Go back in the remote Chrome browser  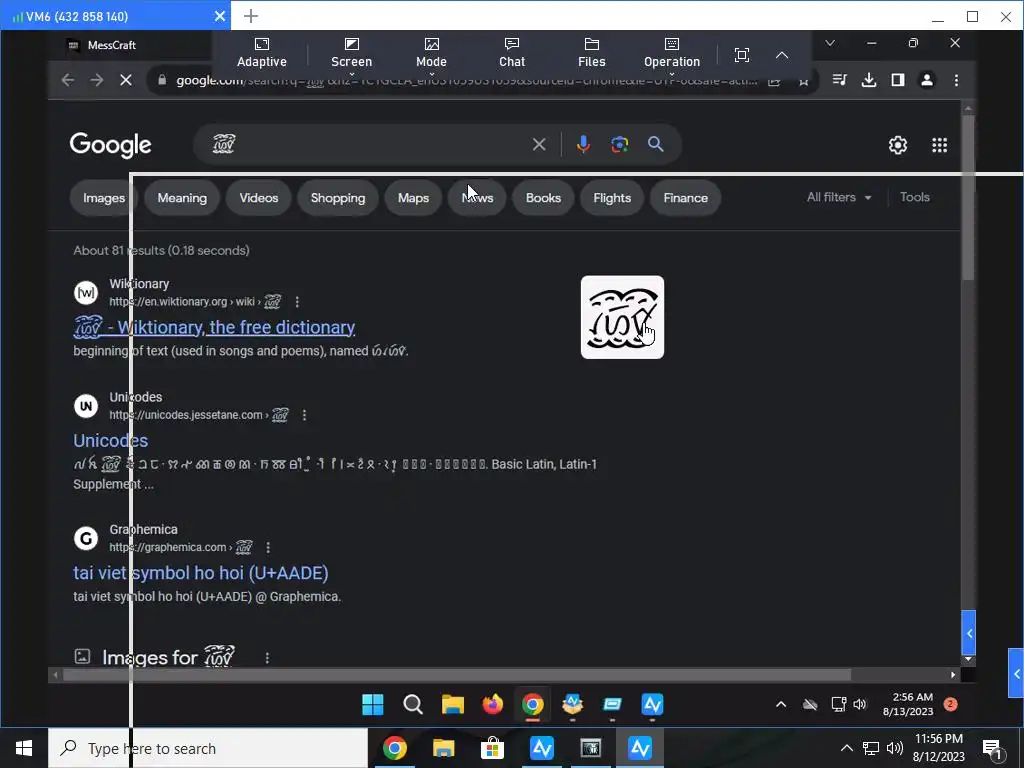pyautogui.click(x=67, y=80)
